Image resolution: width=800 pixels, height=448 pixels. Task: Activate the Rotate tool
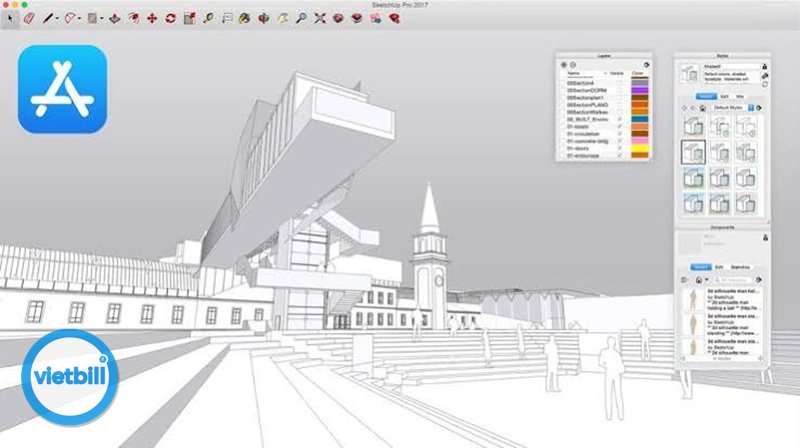click(170, 19)
